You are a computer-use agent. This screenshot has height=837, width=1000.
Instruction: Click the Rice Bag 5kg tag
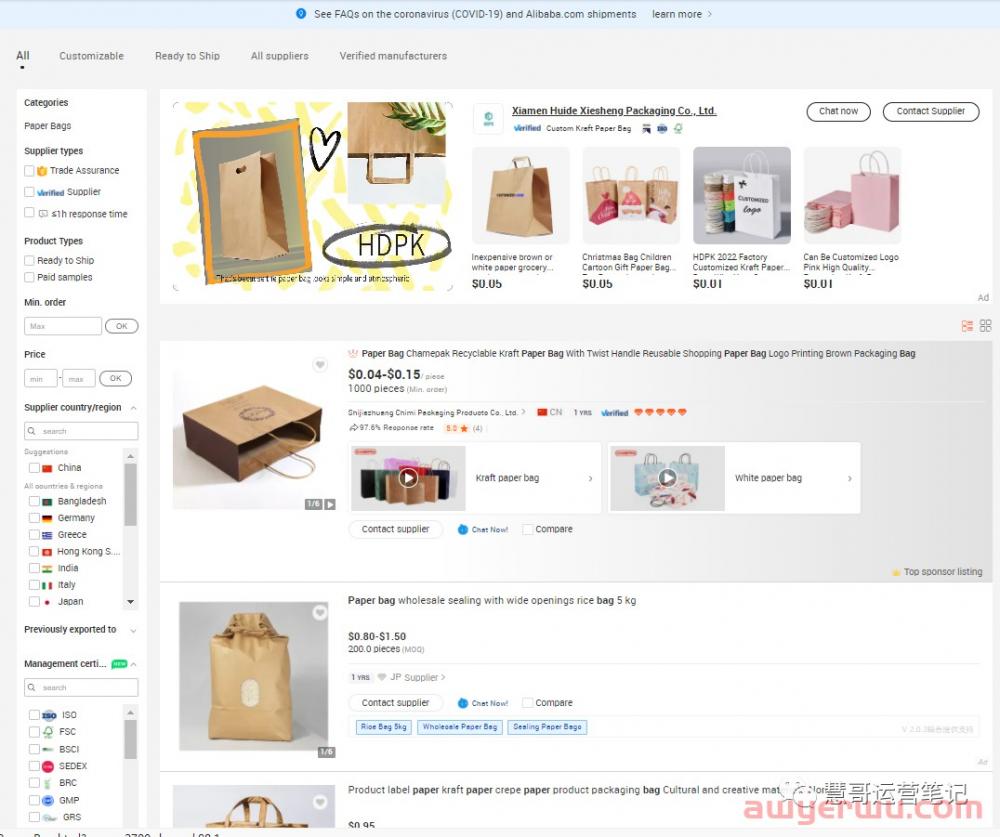pos(383,727)
